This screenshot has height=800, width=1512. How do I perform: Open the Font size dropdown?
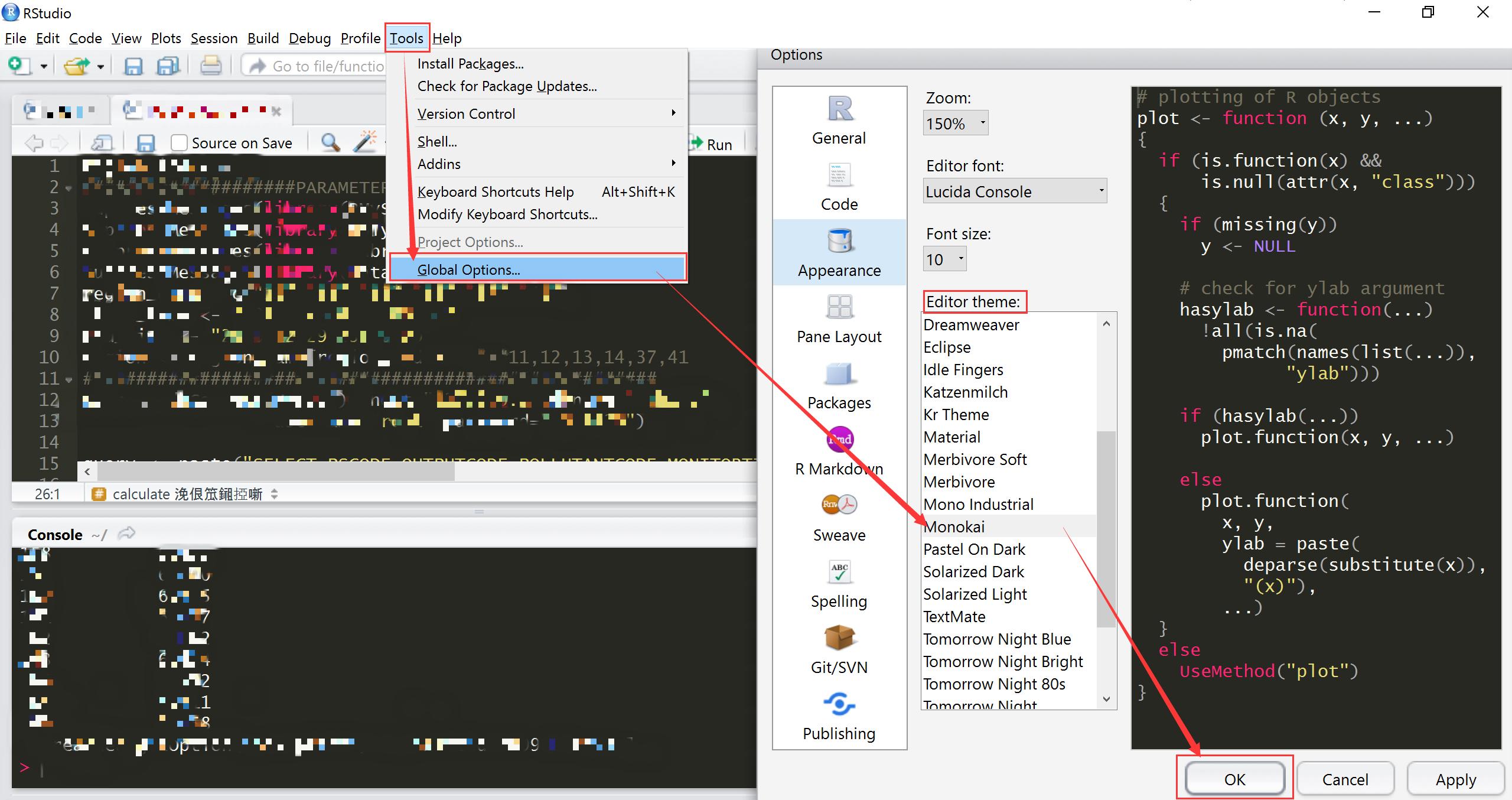click(944, 259)
